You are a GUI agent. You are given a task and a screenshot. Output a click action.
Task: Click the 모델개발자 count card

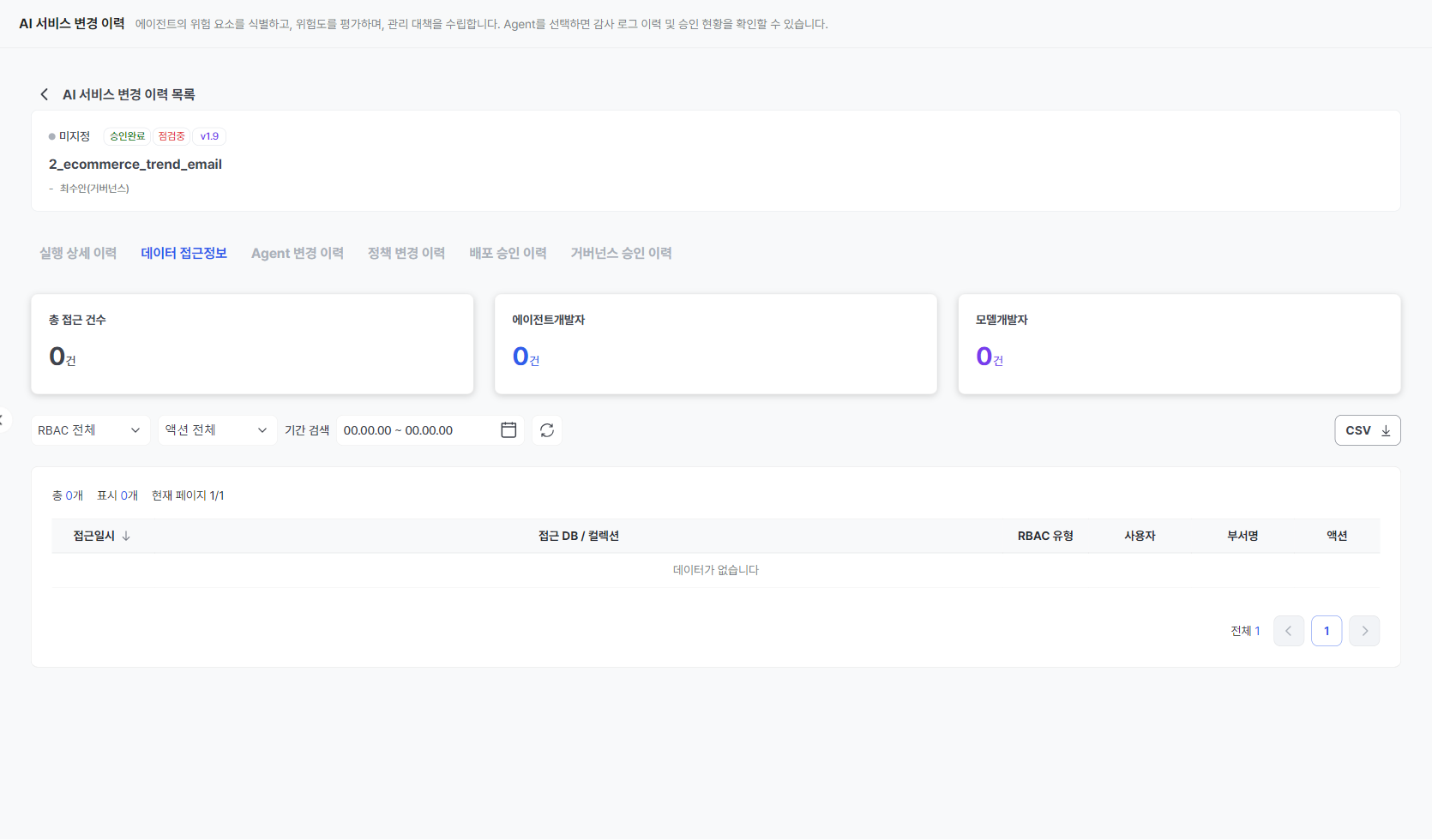coord(1179,344)
